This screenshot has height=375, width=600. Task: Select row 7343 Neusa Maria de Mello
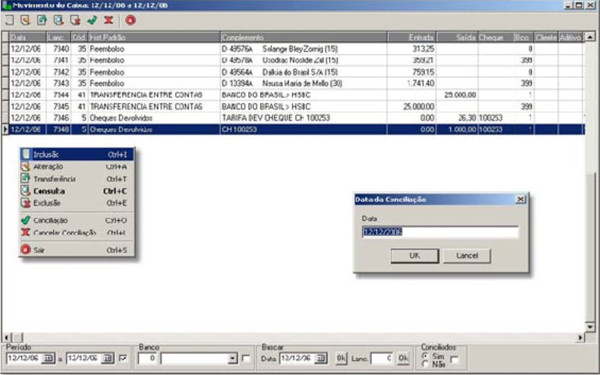pos(293,83)
